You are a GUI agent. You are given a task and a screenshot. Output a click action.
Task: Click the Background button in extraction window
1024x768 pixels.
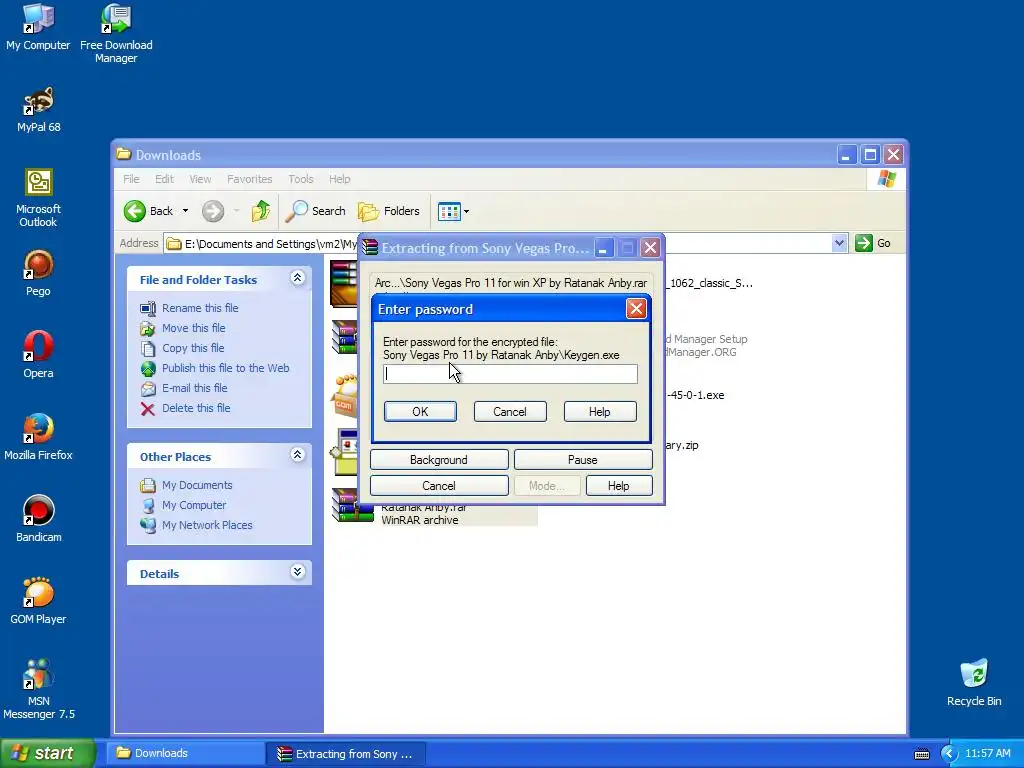439,460
